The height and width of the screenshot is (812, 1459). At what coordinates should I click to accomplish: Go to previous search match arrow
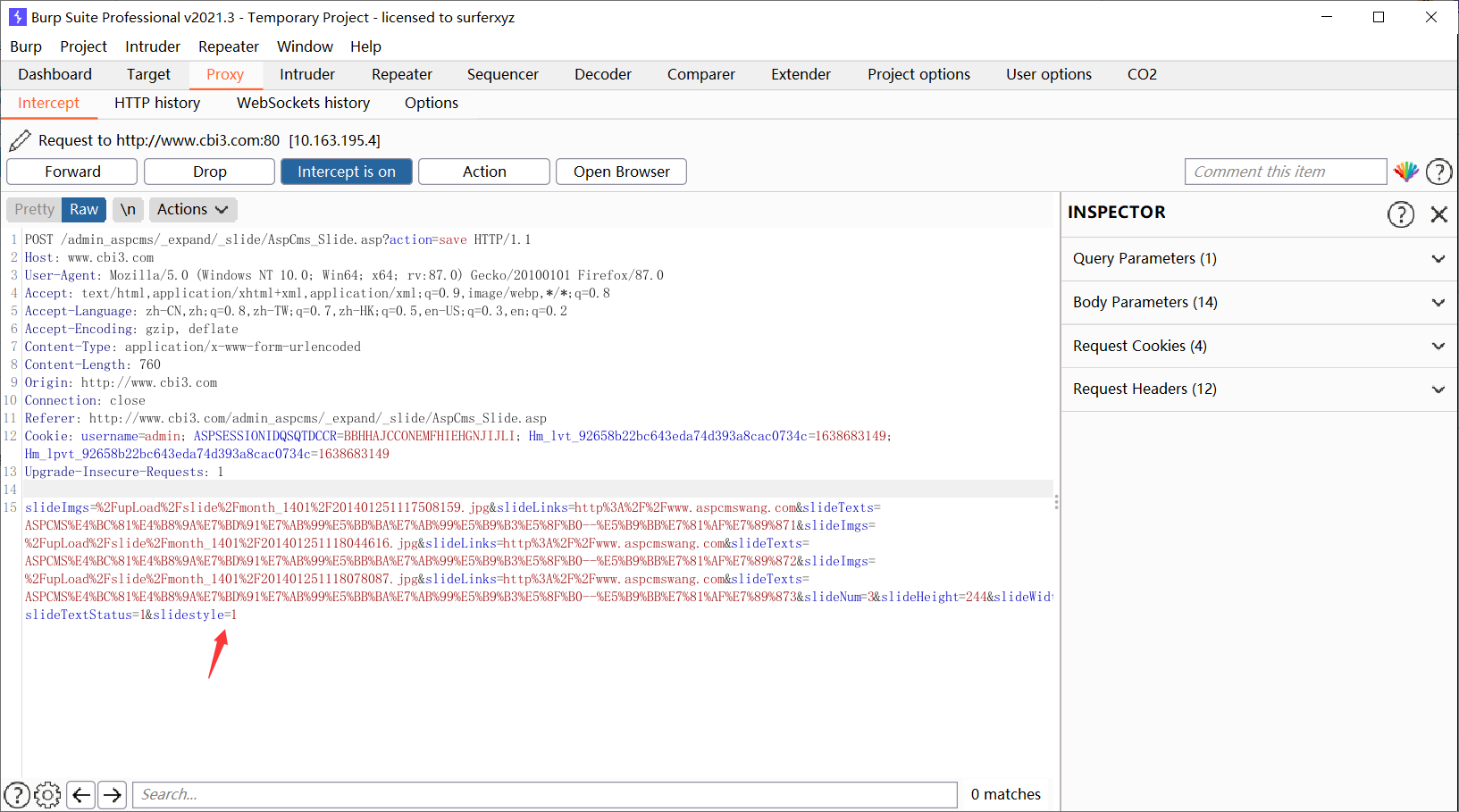[x=81, y=794]
